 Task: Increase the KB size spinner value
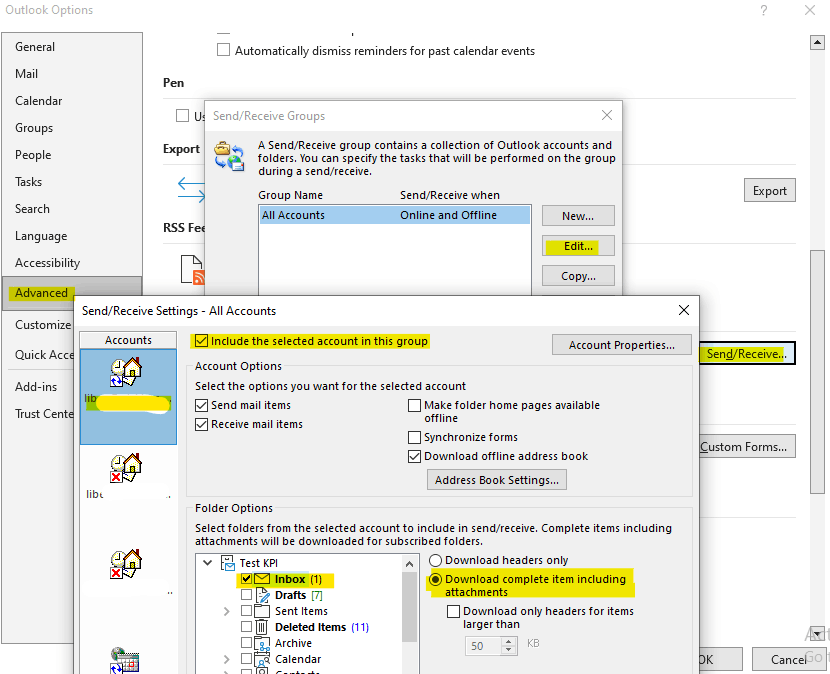[x=509, y=642]
